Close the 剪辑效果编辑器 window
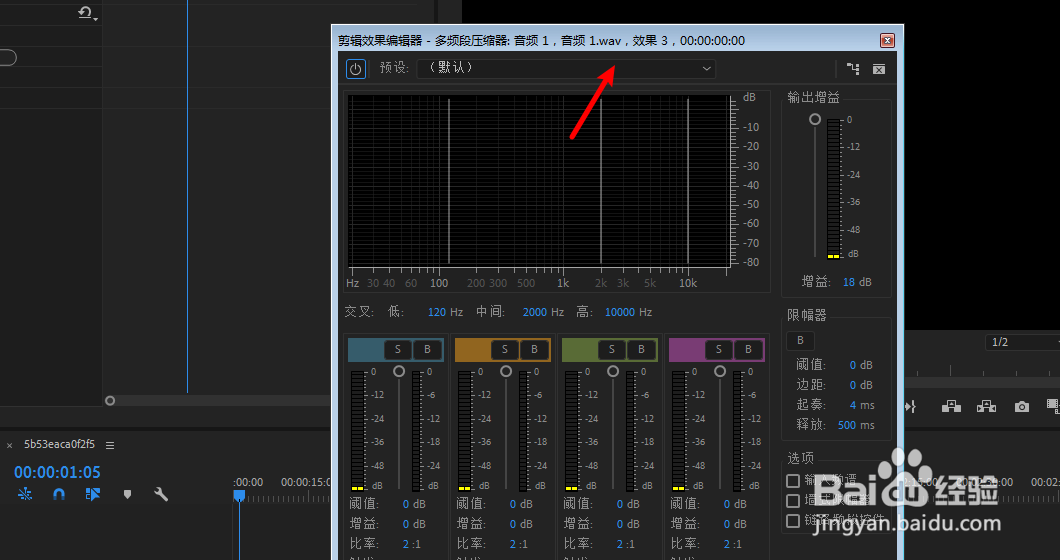 pos(888,41)
